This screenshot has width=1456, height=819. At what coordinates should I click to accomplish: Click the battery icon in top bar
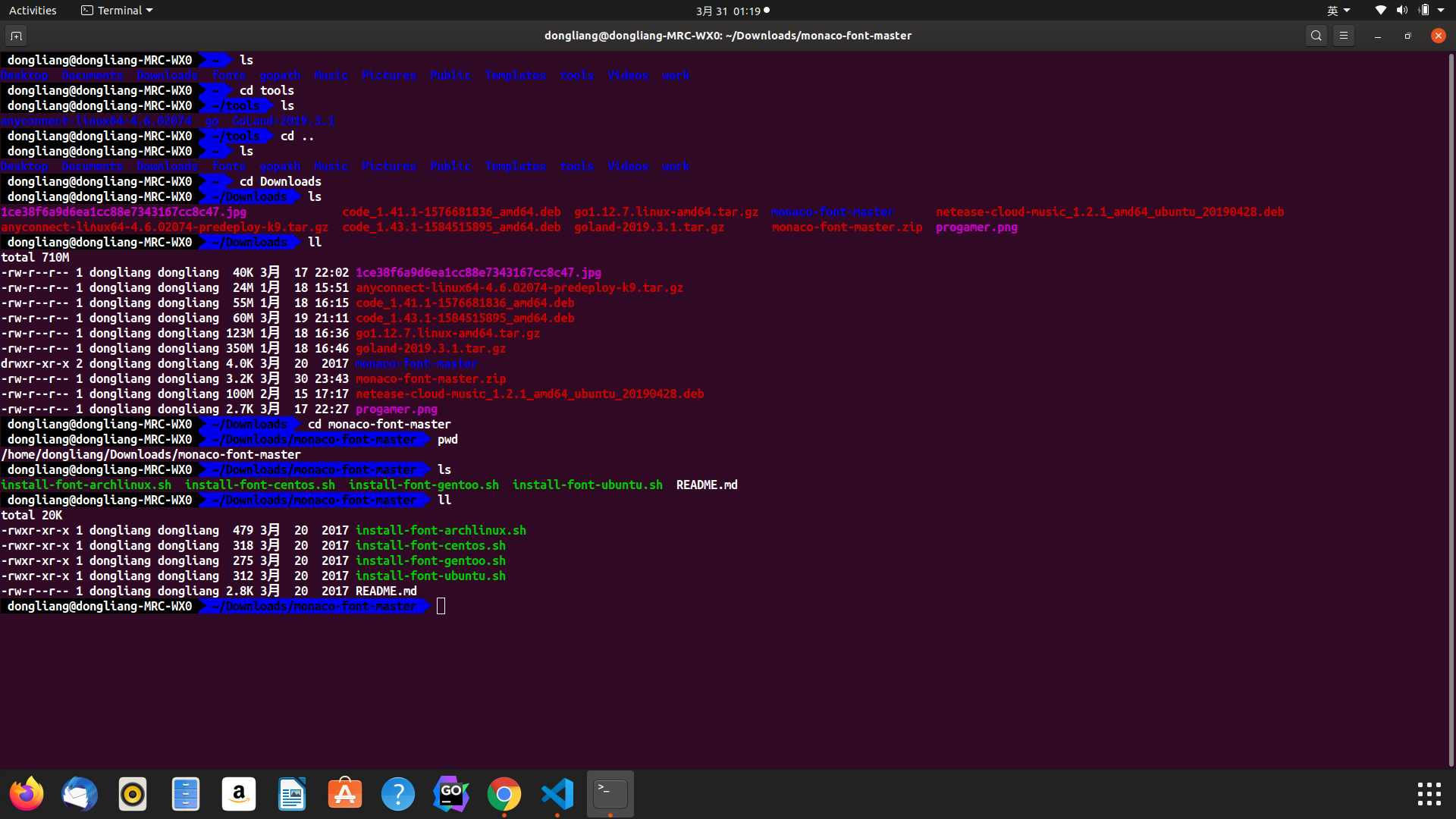click(x=1424, y=11)
